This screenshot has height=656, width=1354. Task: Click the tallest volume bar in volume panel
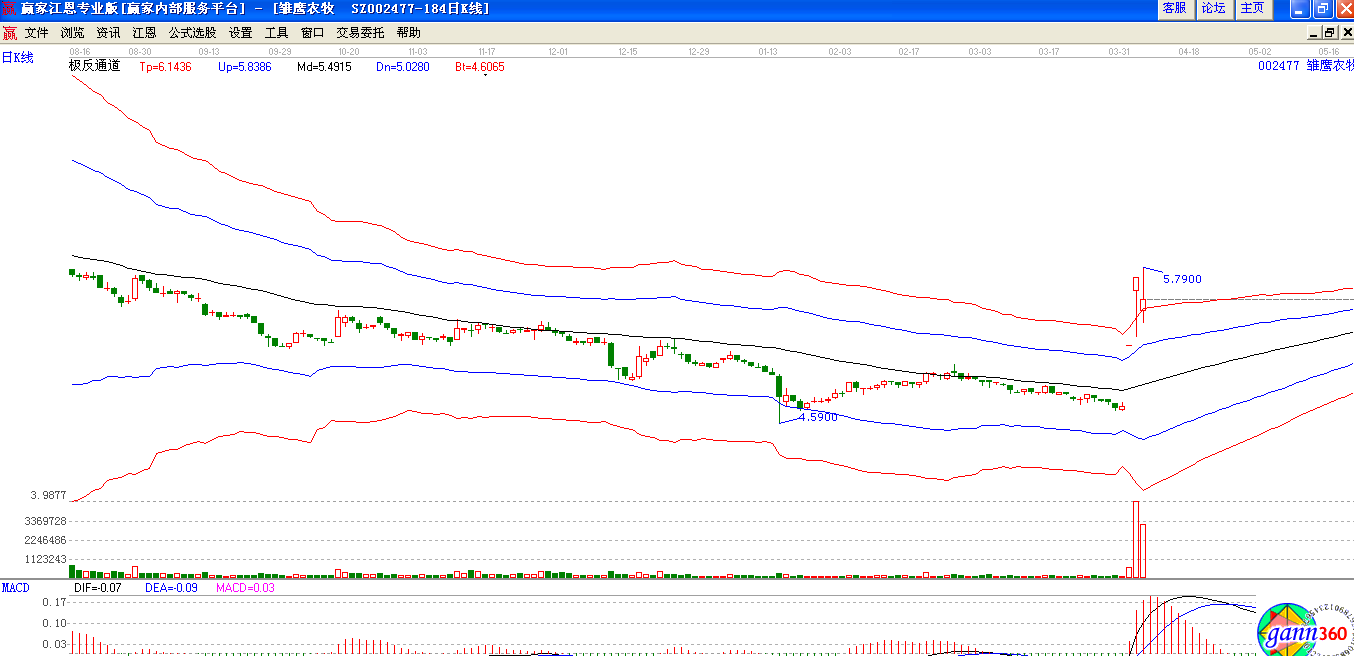point(1136,539)
